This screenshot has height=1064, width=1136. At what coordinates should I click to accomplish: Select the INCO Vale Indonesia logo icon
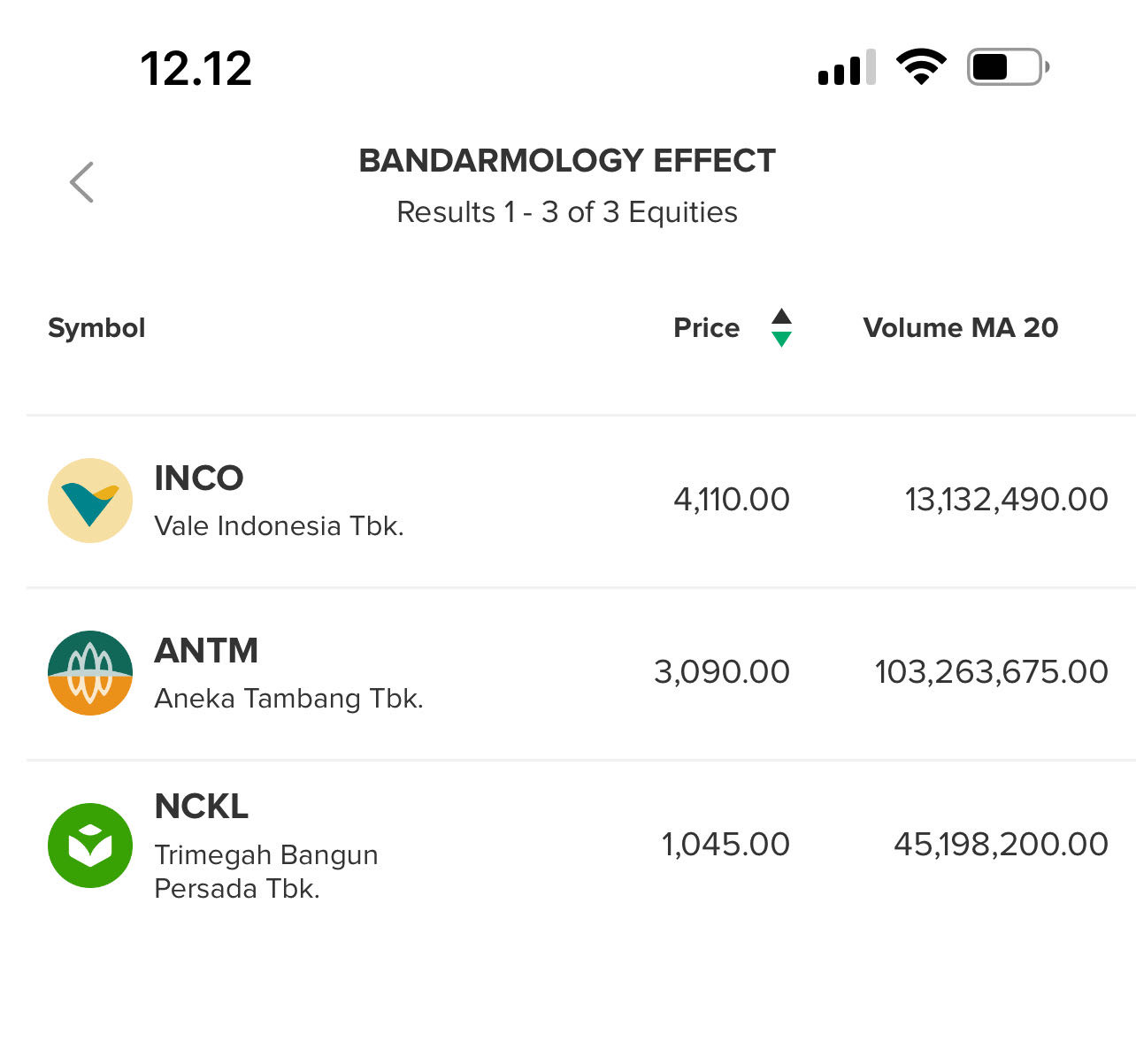click(x=89, y=500)
